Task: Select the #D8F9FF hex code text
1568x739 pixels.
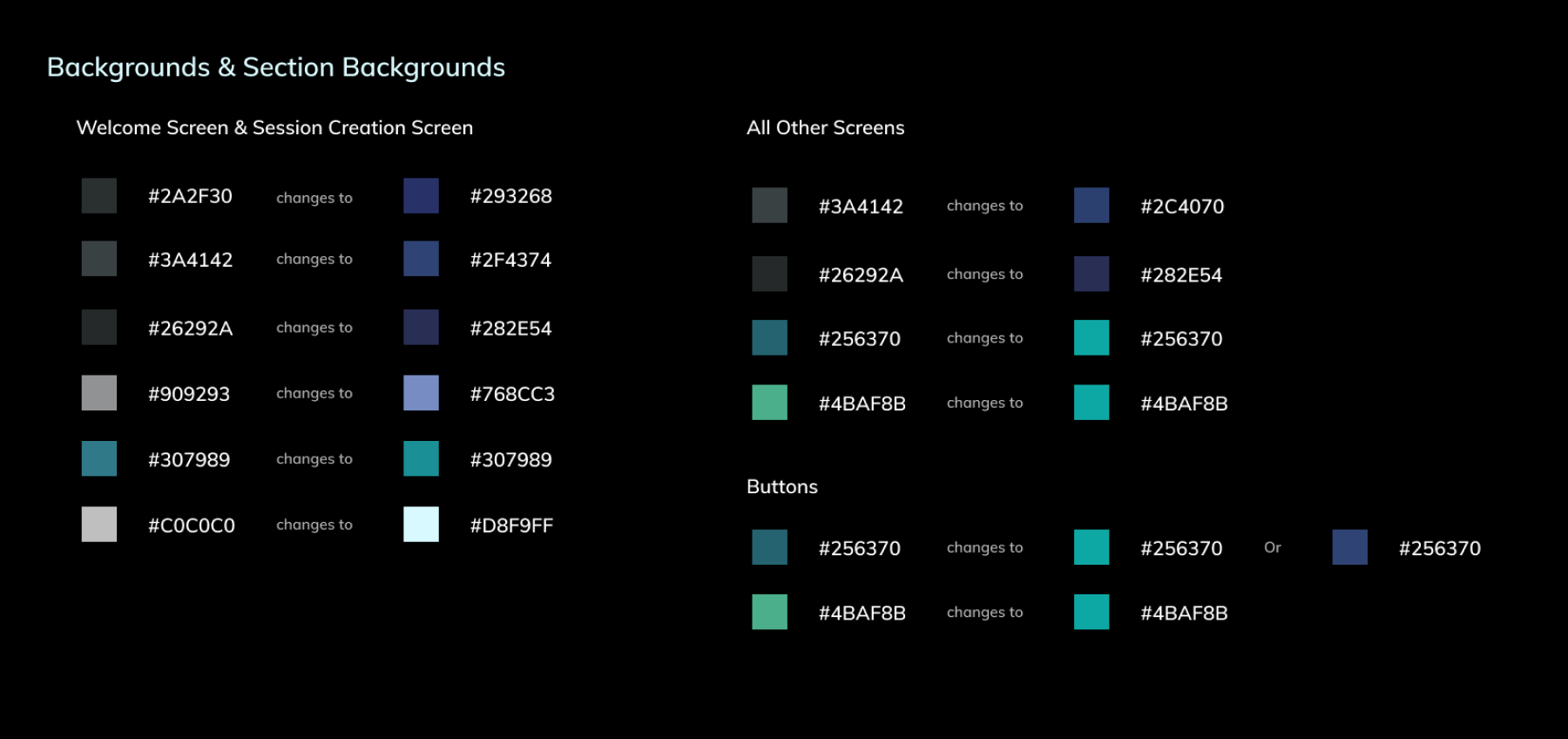Action: click(x=511, y=525)
